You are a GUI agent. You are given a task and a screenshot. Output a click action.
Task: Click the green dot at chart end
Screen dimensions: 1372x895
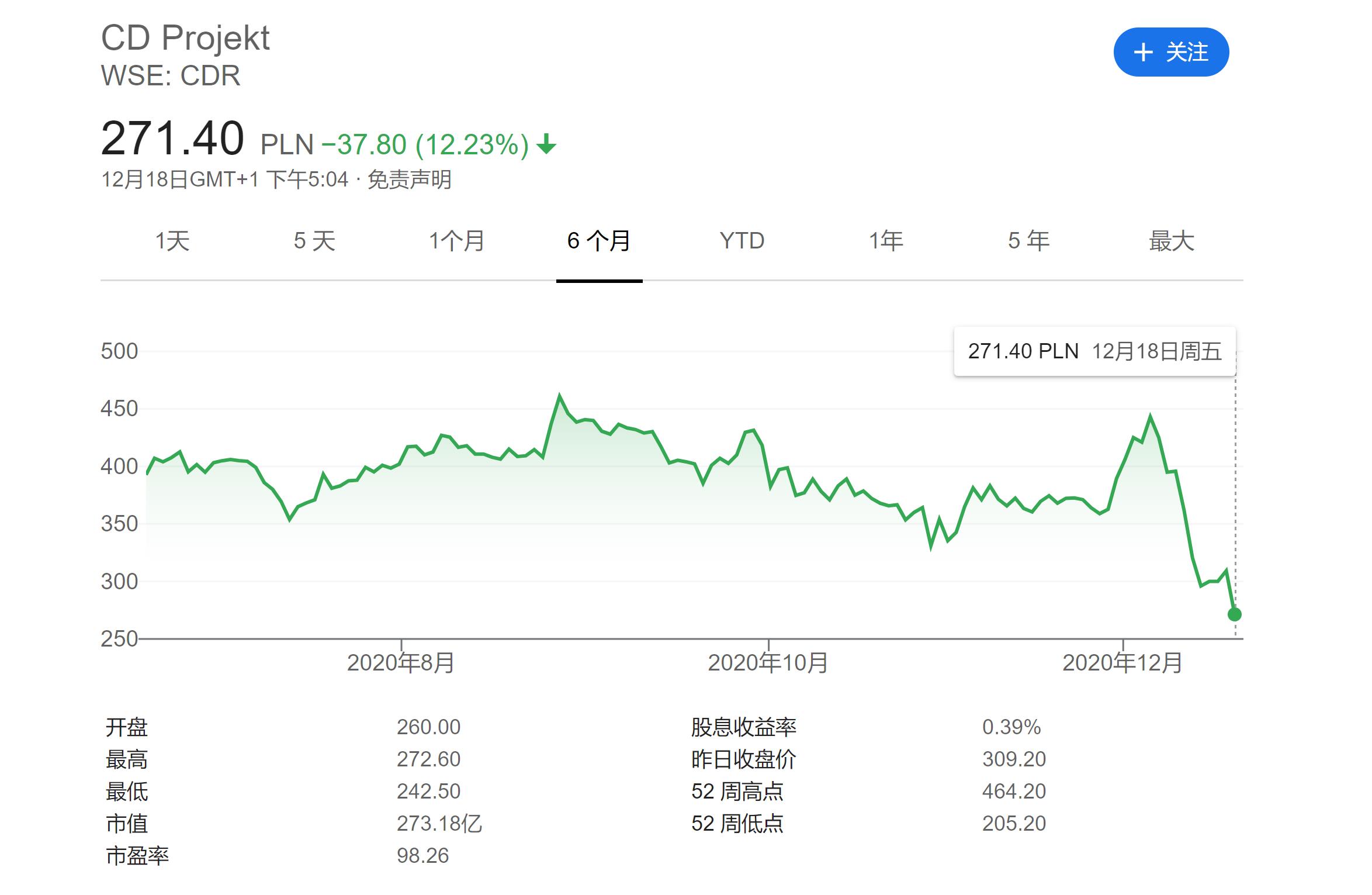point(1235,614)
